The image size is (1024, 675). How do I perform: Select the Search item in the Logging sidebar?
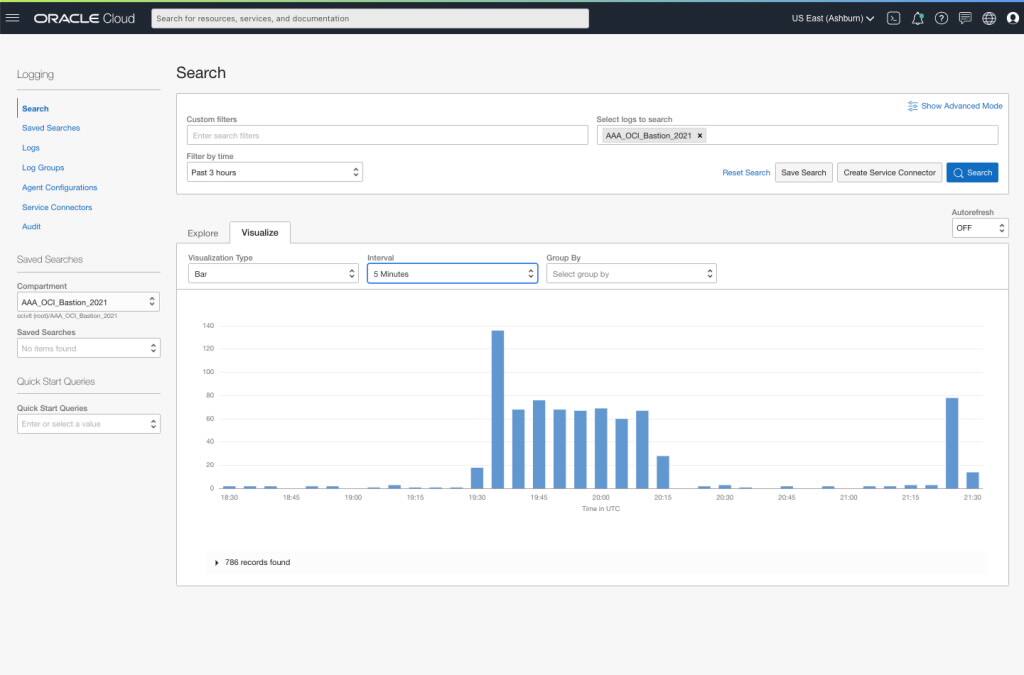tap(35, 108)
